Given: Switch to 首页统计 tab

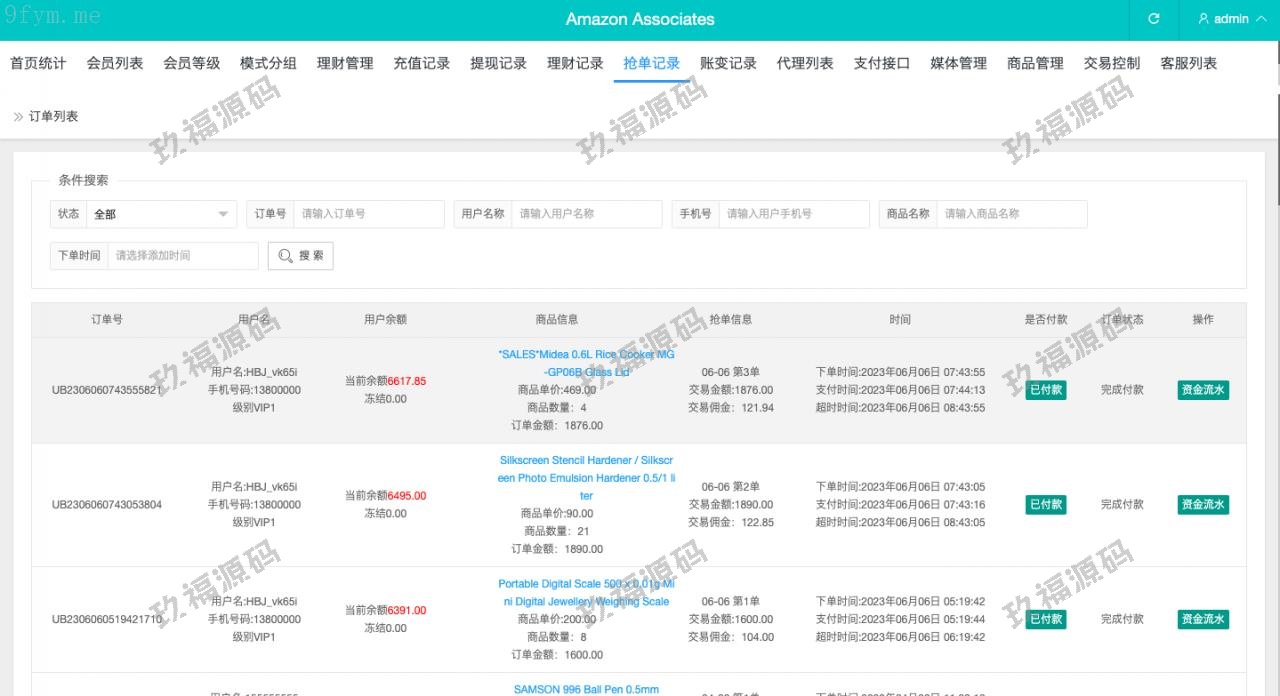Looking at the screenshot, I should coord(38,63).
